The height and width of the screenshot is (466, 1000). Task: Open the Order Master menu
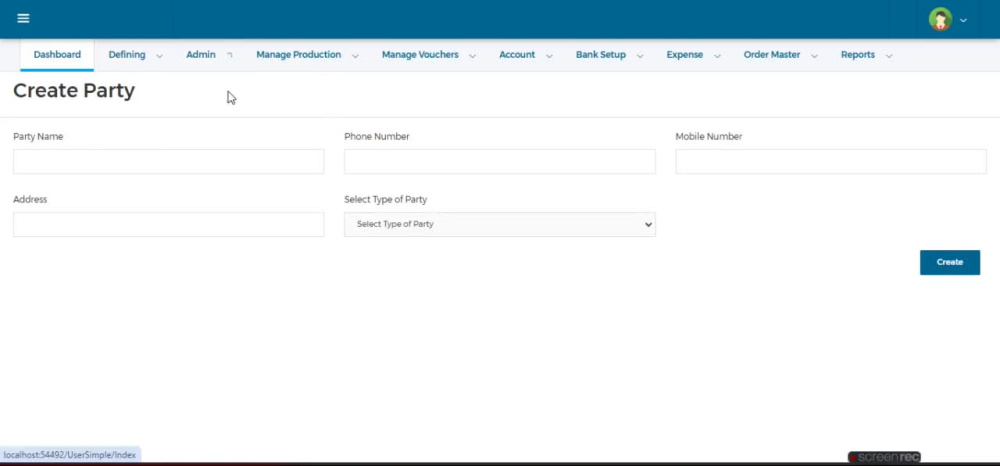pyautogui.click(x=772, y=55)
